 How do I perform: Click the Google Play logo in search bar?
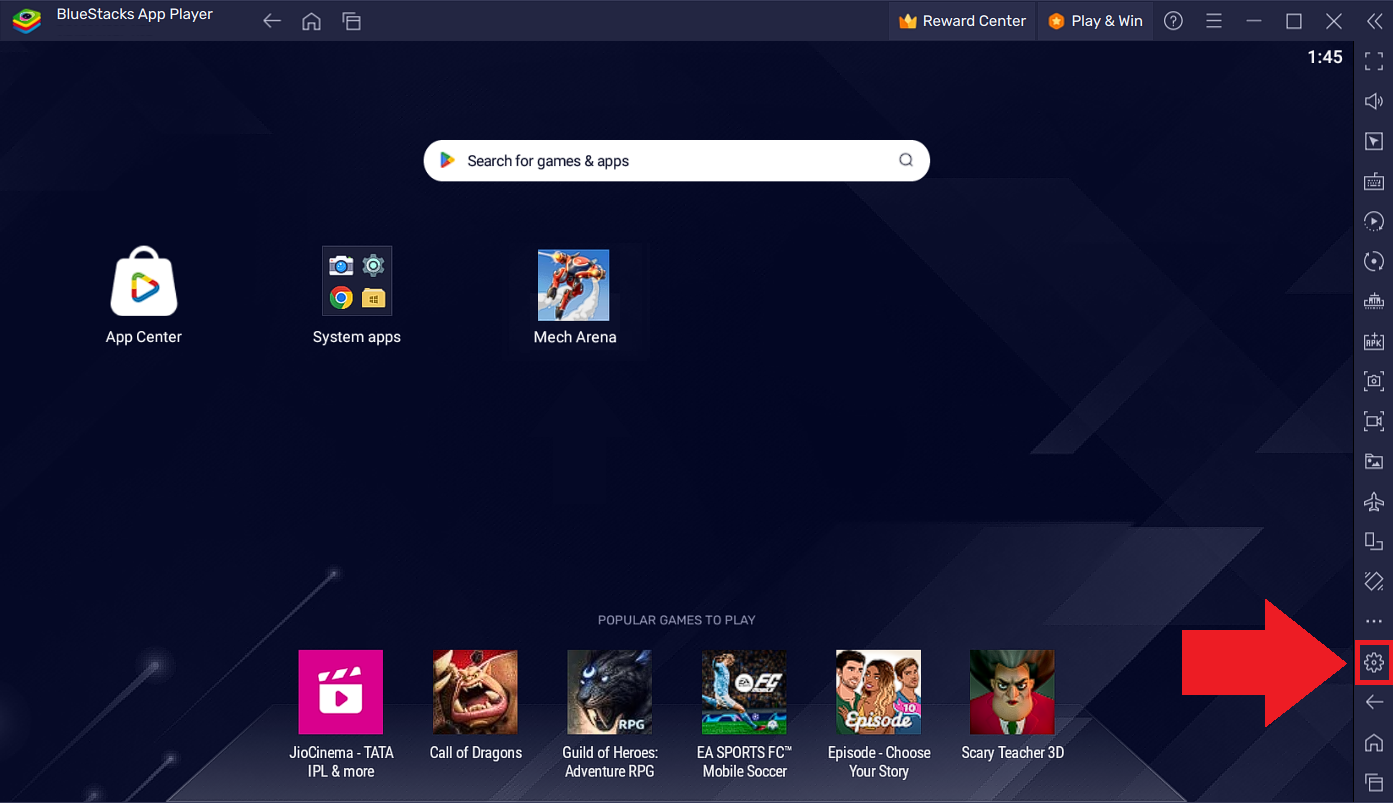coord(447,161)
